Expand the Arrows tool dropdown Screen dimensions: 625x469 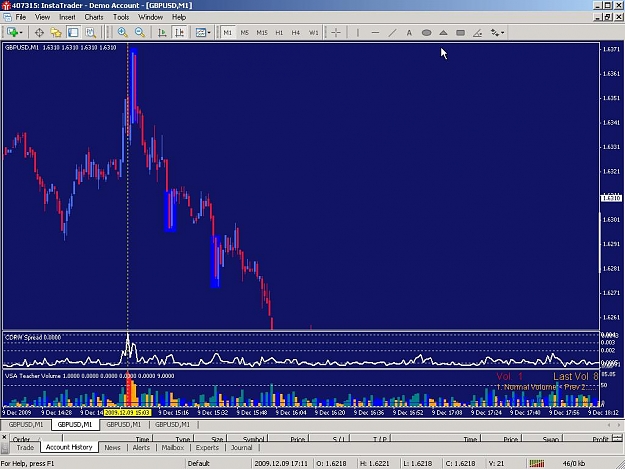(x=503, y=33)
